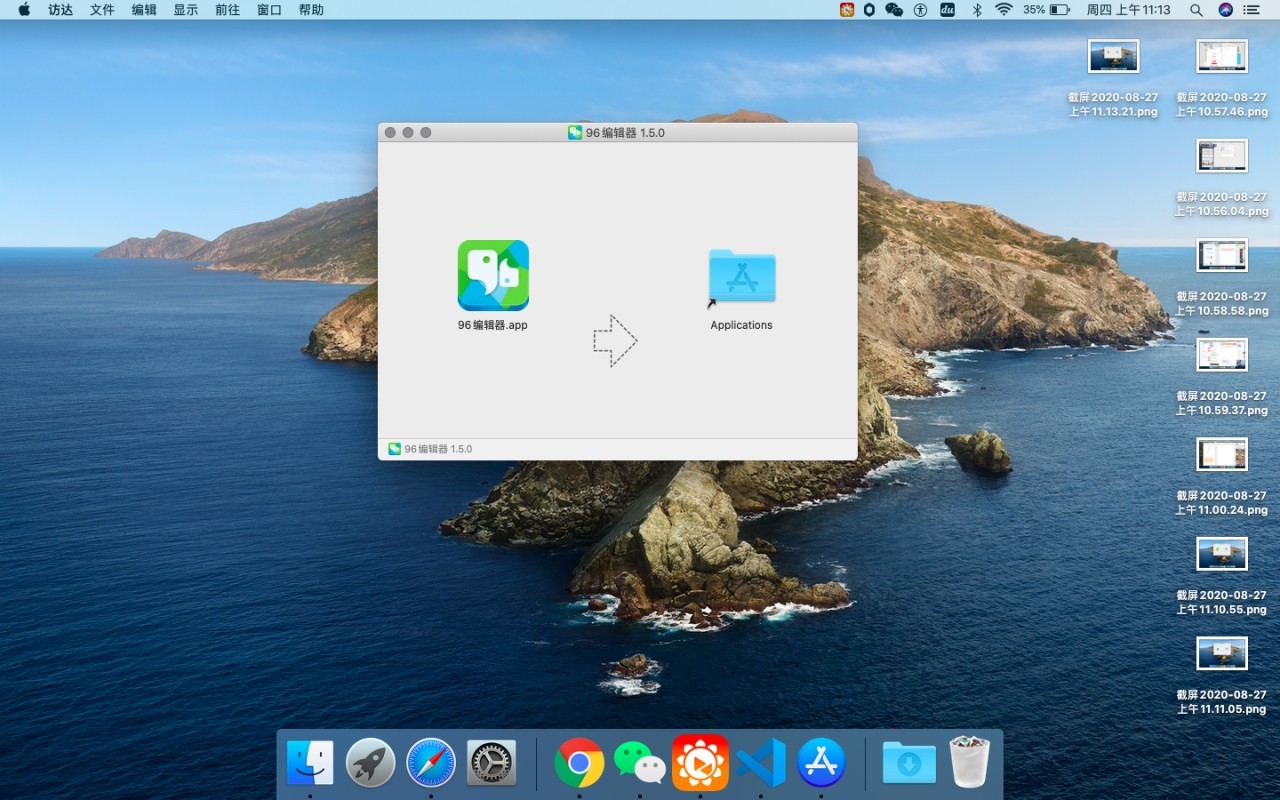Screen dimensions: 1280x800
Task: Open Spotlight search magnifier
Action: click(x=1196, y=10)
